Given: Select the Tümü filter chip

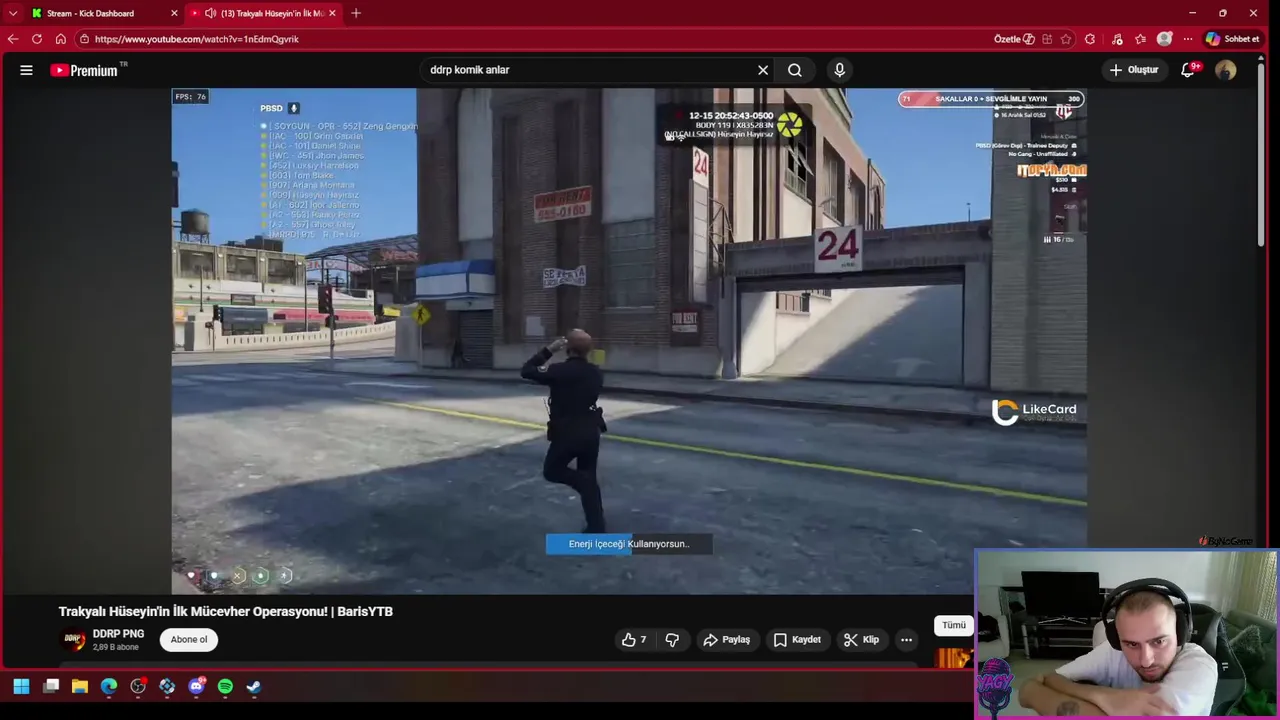Looking at the screenshot, I should pyautogui.click(x=954, y=625).
